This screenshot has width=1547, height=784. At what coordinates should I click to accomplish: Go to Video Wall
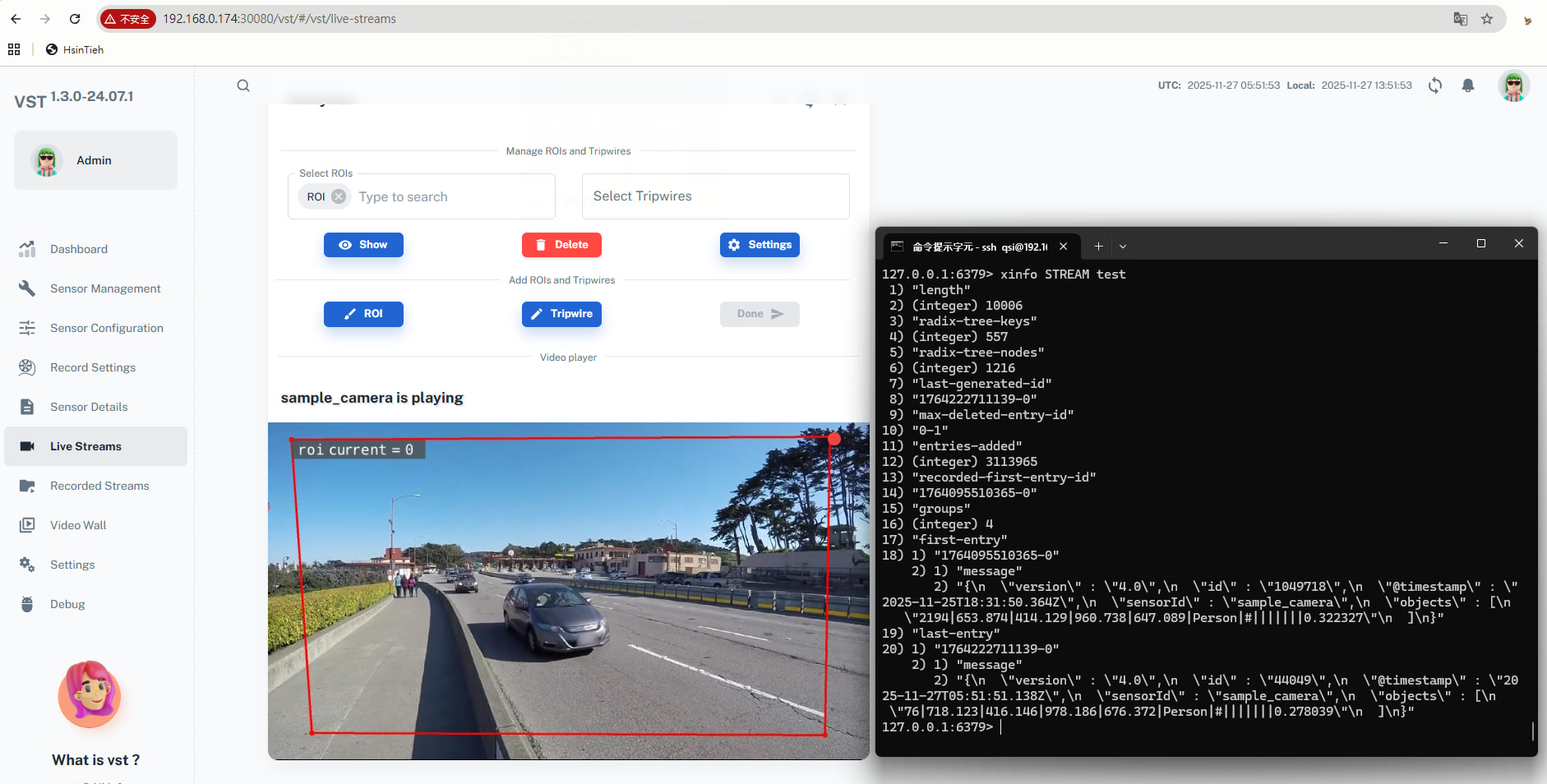pyautogui.click(x=95, y=525)
